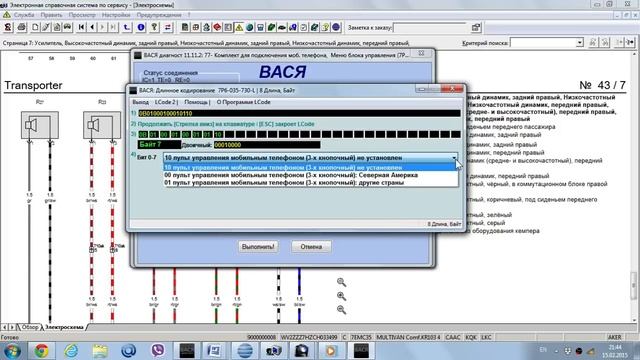640x360 pixels.
Task: Click LCode 2 in the LCode window menu
Action: point(166,102)
